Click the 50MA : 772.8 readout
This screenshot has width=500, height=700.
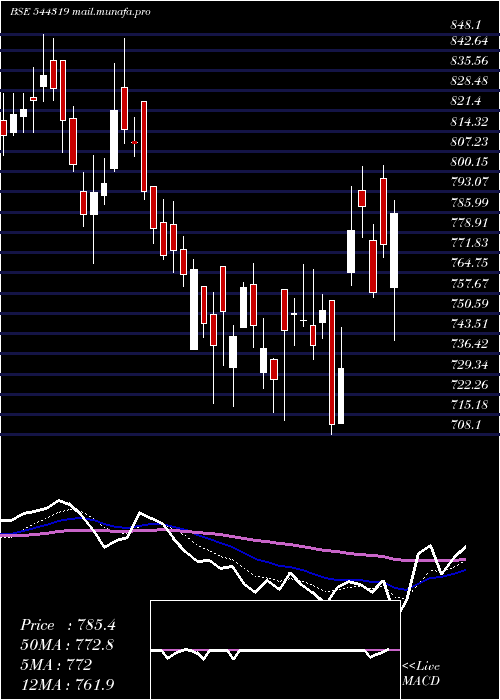coord(67,645)
